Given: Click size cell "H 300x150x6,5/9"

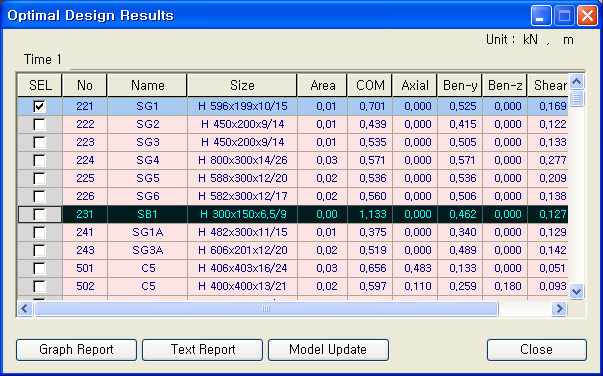Looking at the screenshot, I should point(243,214).
